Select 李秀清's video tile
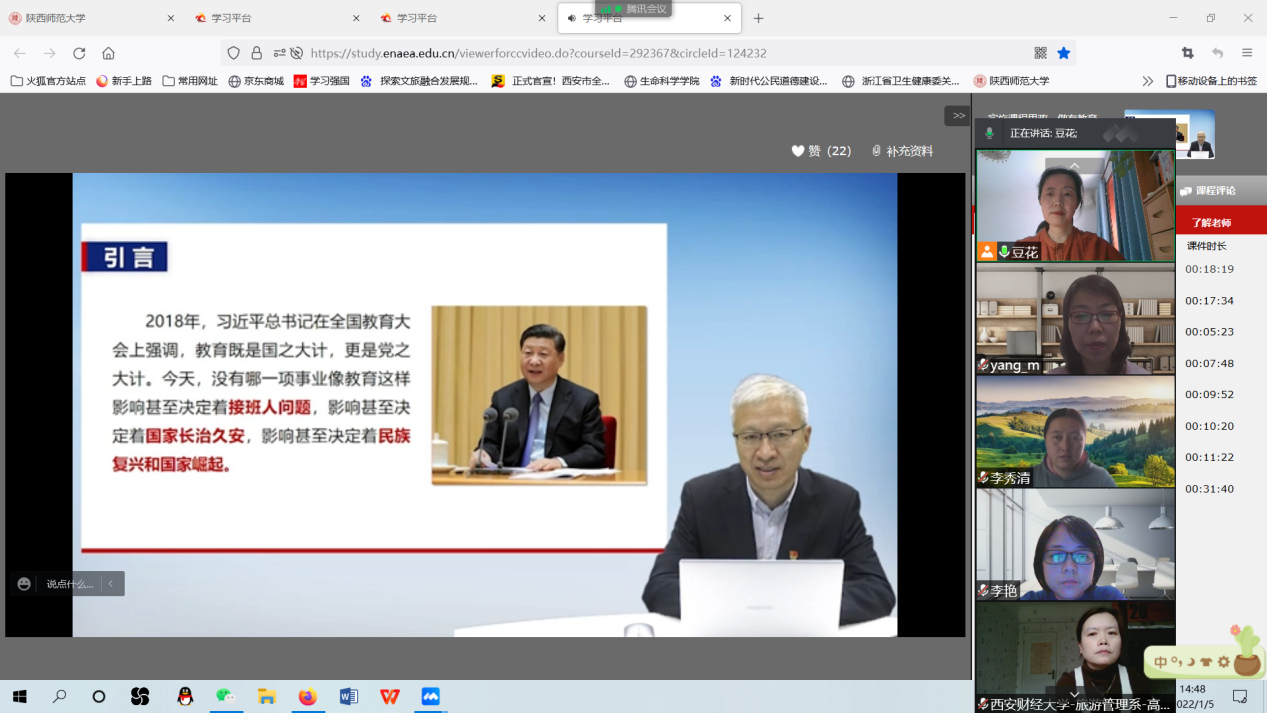 pos(1075,432)
